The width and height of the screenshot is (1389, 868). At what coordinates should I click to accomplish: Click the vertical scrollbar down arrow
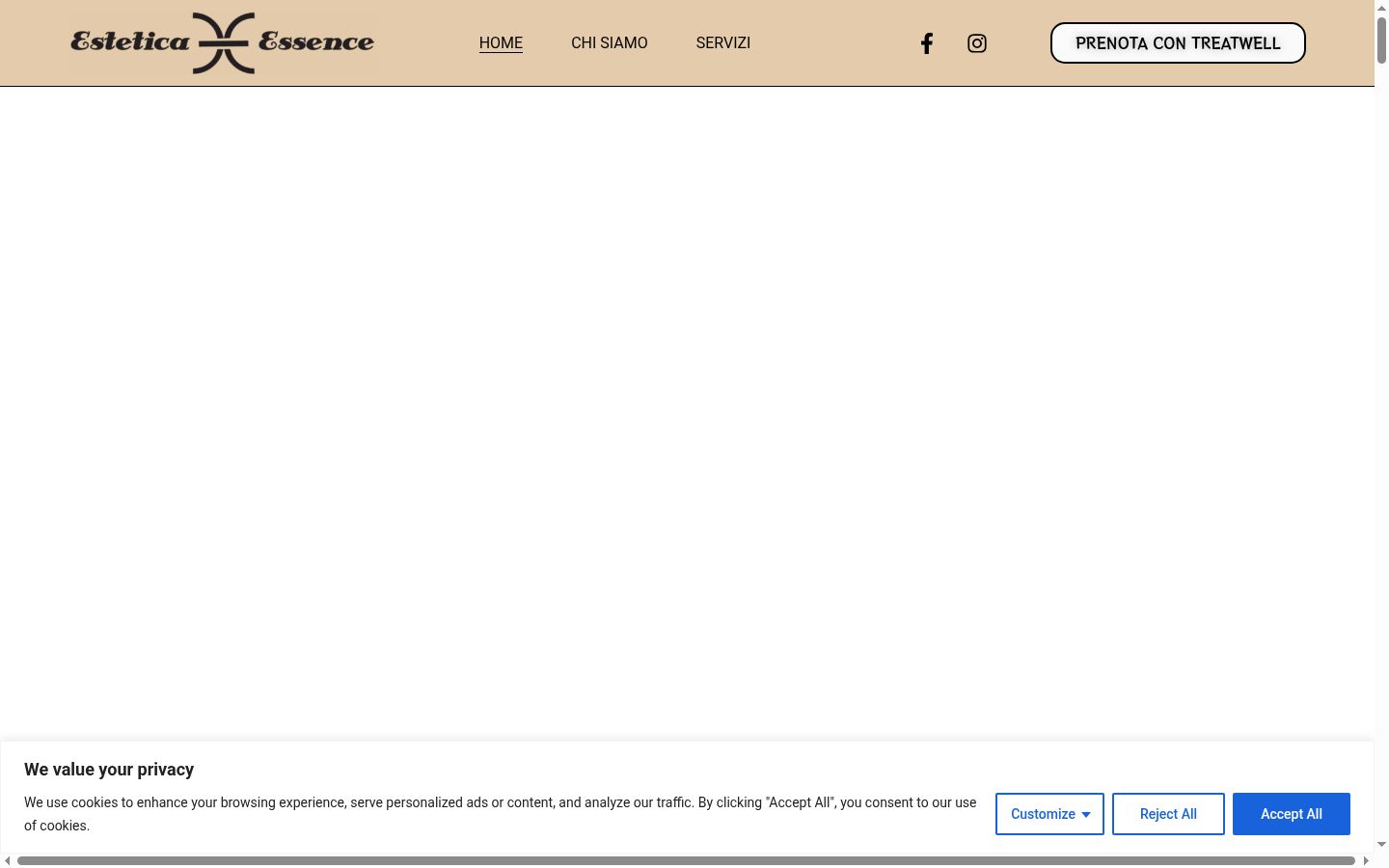(x=1381, y=845)
